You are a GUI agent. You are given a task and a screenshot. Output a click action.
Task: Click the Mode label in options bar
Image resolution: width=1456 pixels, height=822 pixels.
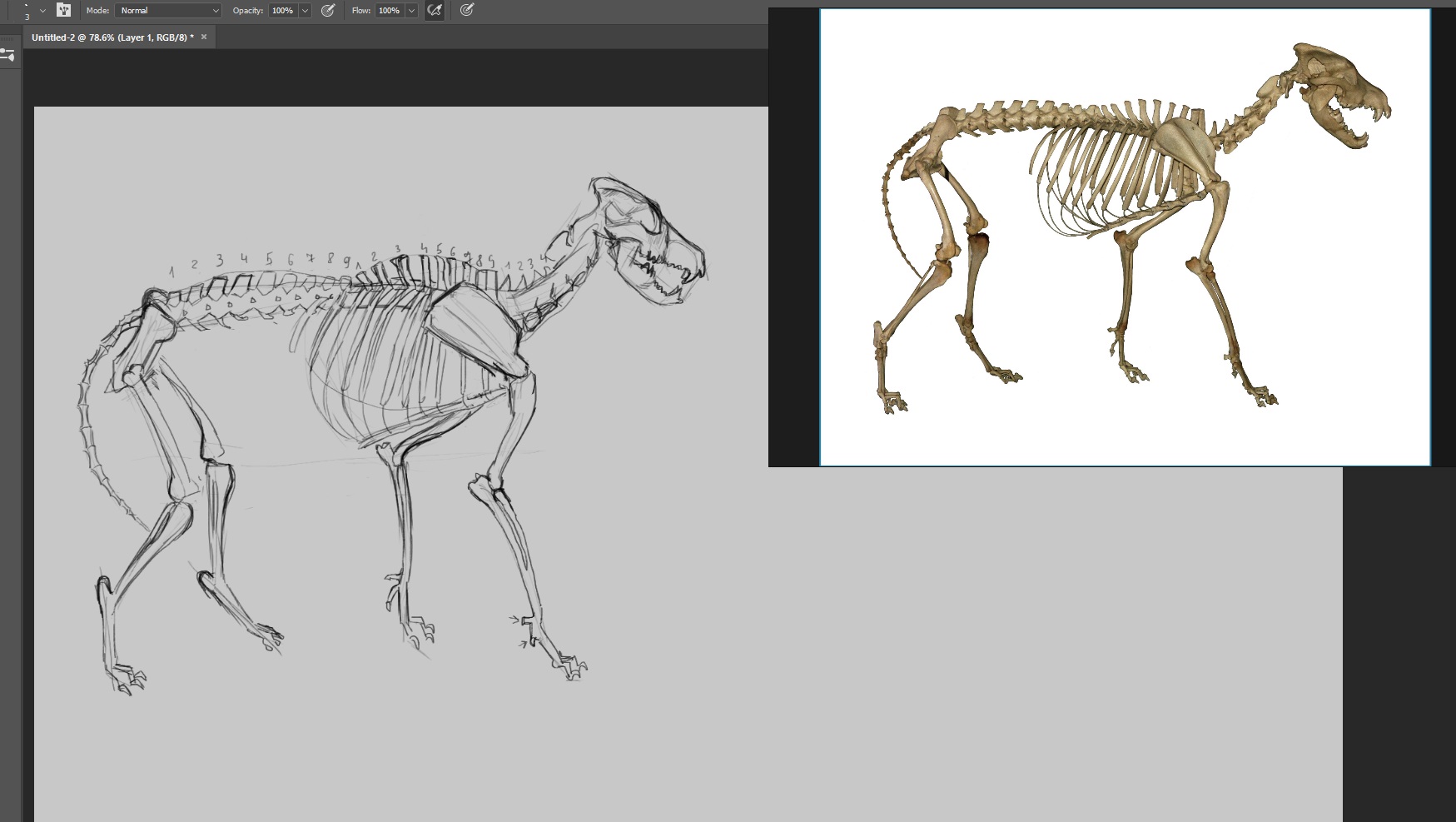point(97,11)
